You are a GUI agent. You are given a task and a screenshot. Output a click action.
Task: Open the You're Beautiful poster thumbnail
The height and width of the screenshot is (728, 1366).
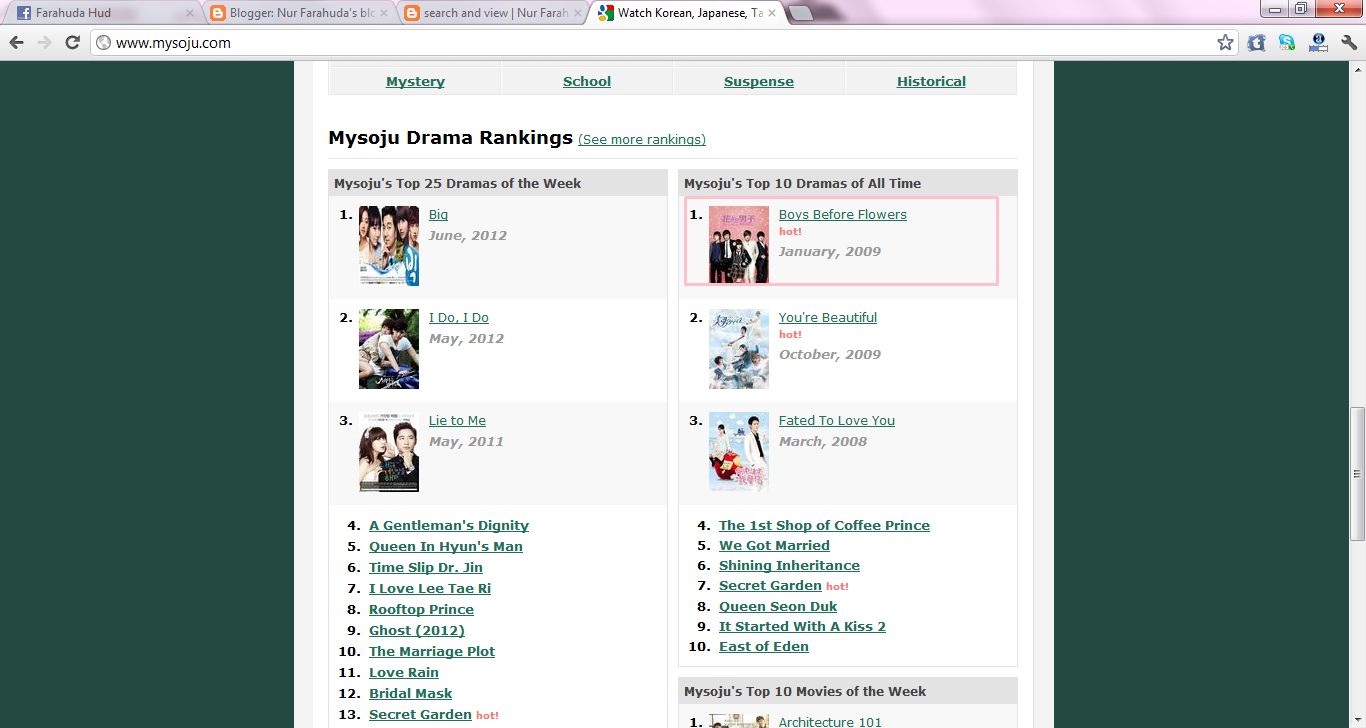(739, 349)
